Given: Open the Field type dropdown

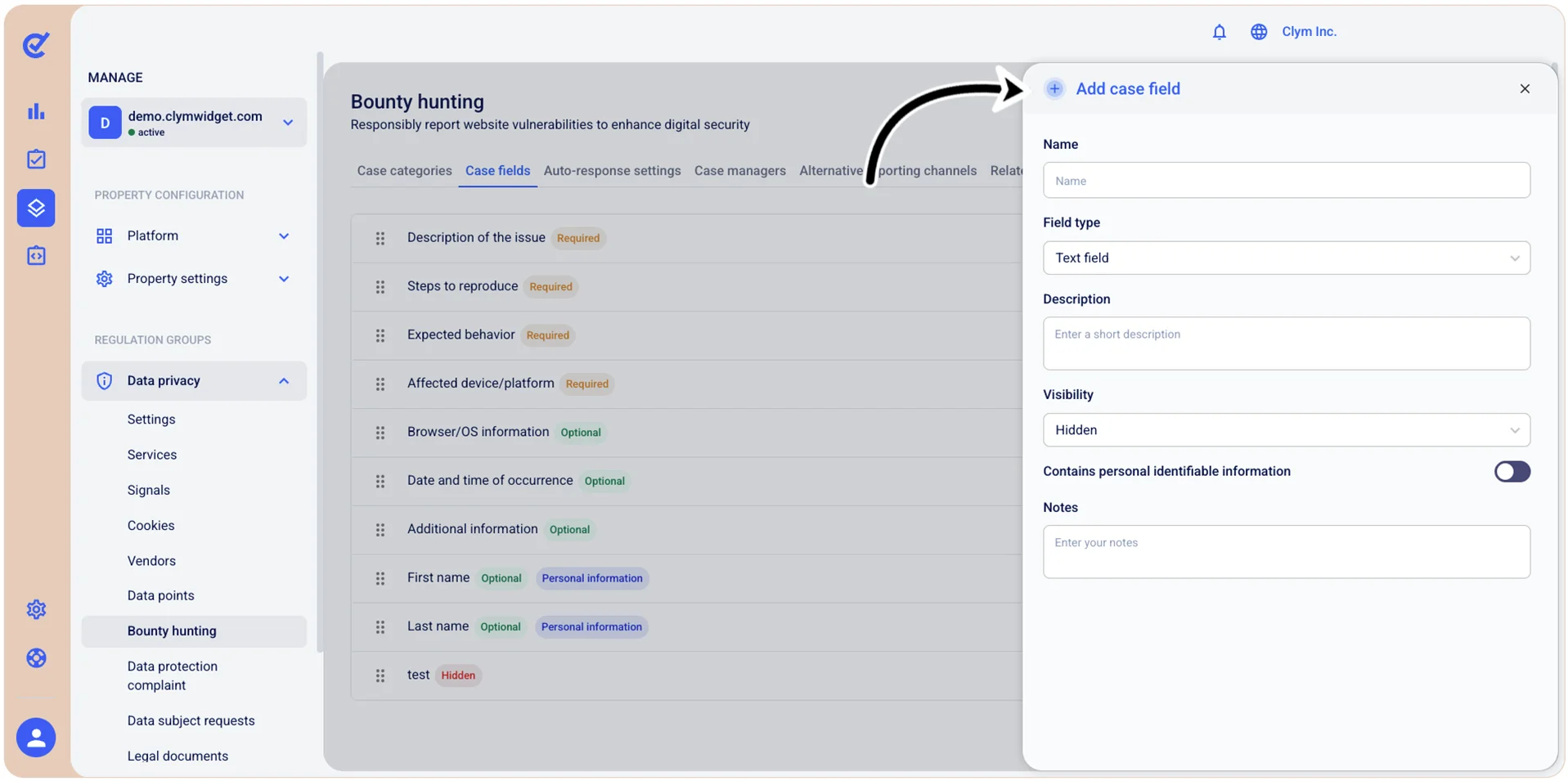Looking at the screenshot, I should tap(1286, 258).
